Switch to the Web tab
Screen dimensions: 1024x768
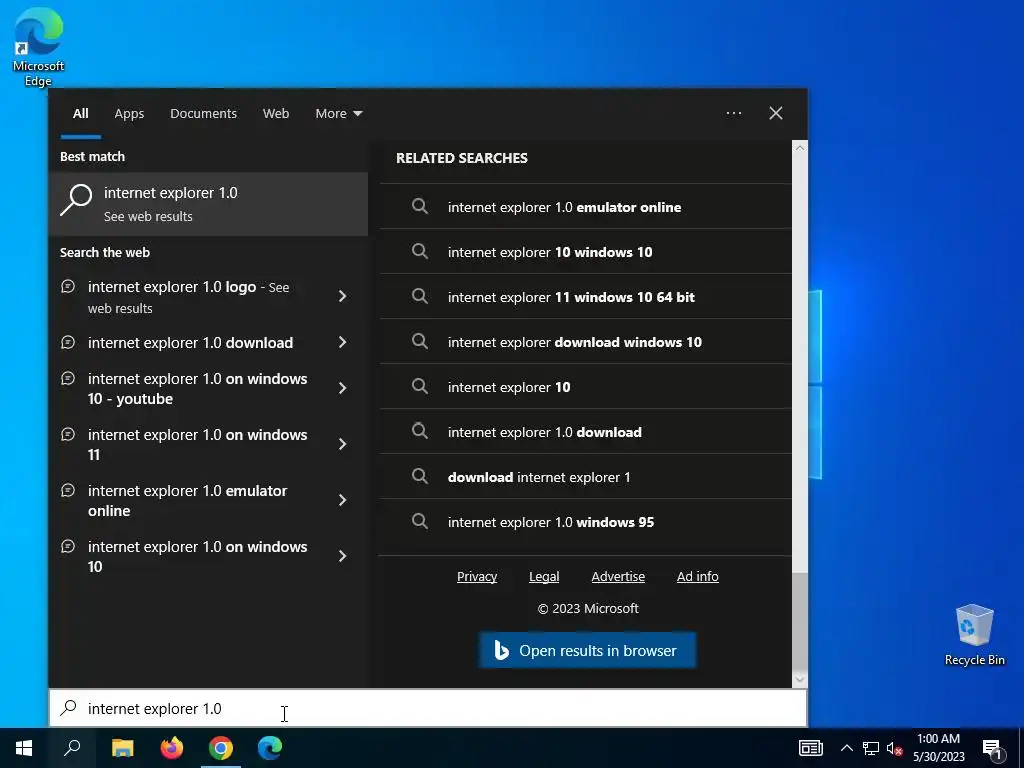[276, 114]
